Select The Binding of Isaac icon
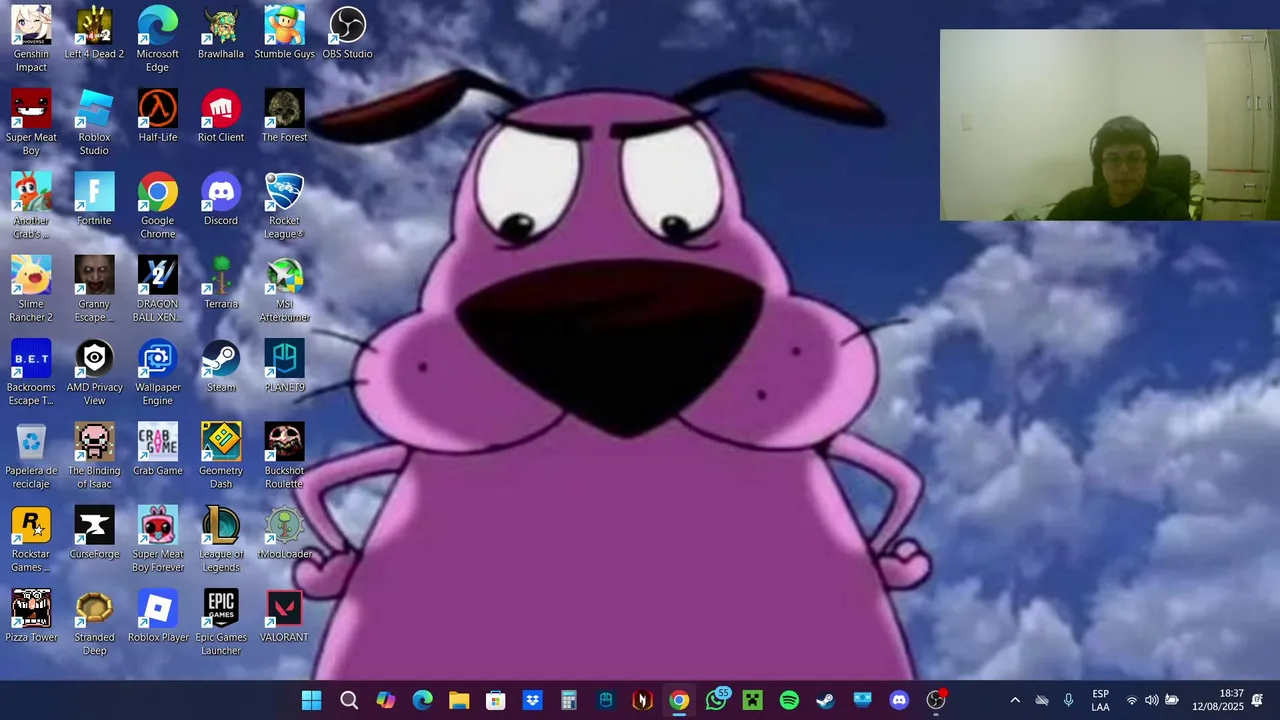 pyautogui.click(x=94, y=456)
